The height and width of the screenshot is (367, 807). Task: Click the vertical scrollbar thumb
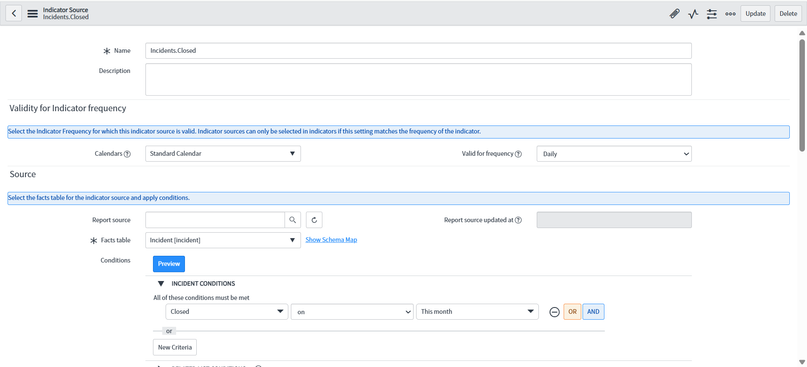click(802, 95)
